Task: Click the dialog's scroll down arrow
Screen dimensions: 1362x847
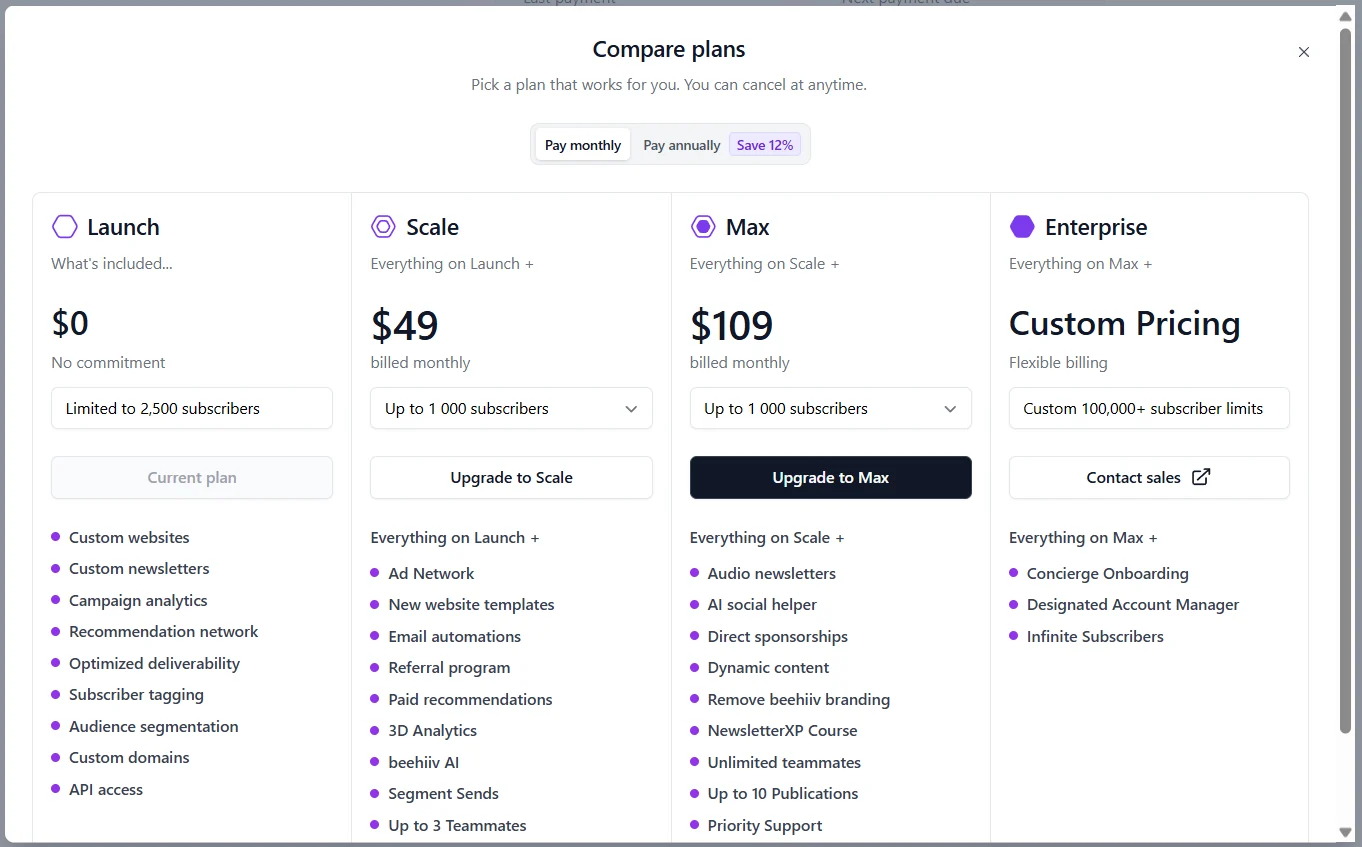Action: click(x=1345, y=832)
